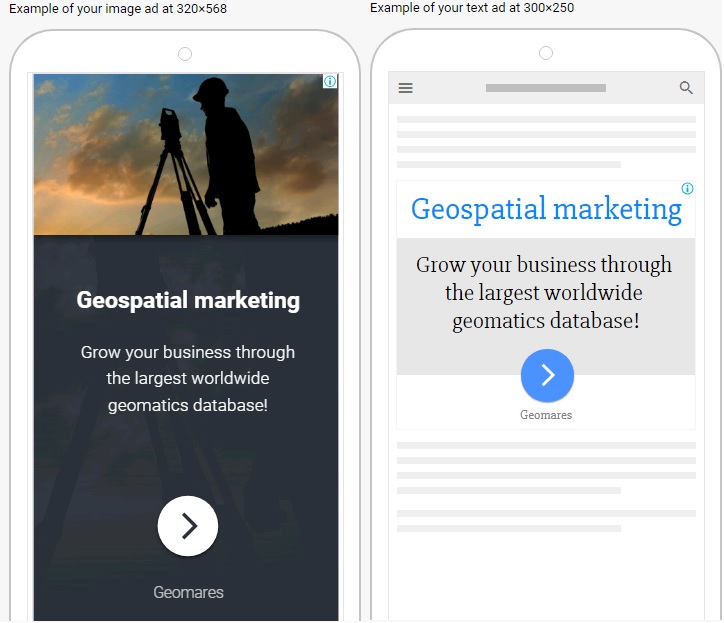Click the search magnifier icon in phone mockup
This screenshot has height=623, width=724.
pos(686,87)
